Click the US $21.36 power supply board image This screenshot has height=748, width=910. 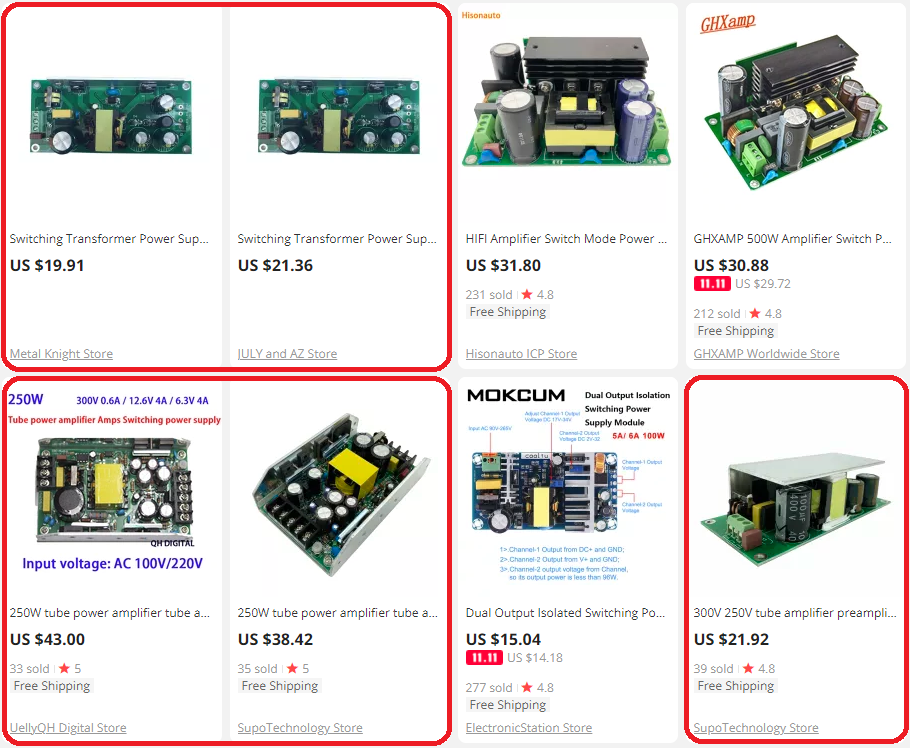339,117
